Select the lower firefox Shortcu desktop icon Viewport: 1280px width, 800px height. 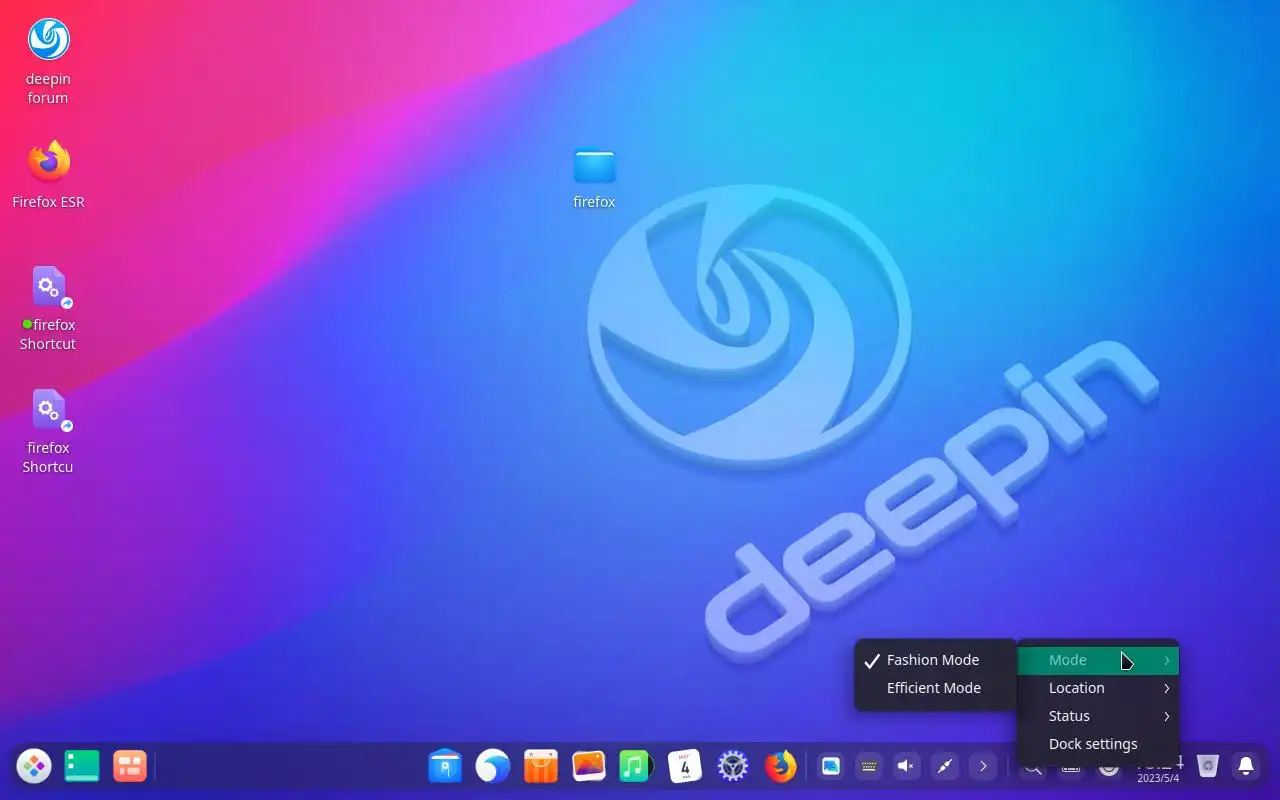tap(48, 431)
